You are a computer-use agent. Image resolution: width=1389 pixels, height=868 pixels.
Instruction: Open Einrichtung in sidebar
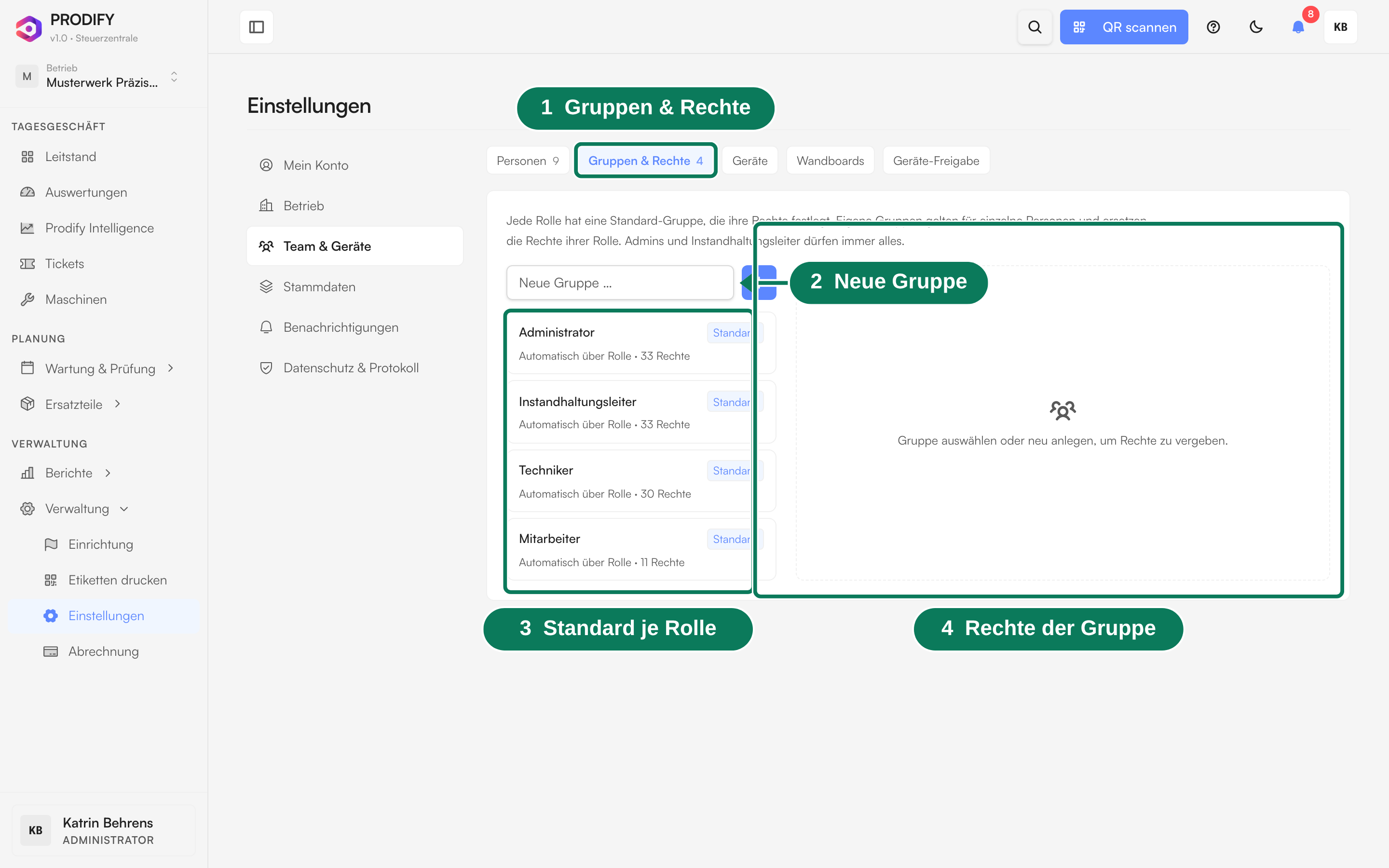click(x=103, y=544)
